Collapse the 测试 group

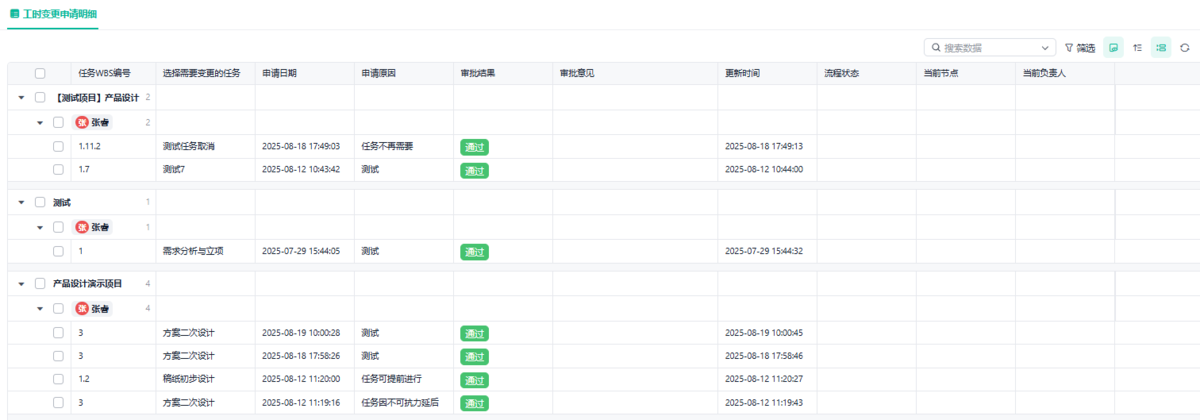point(21,202)
